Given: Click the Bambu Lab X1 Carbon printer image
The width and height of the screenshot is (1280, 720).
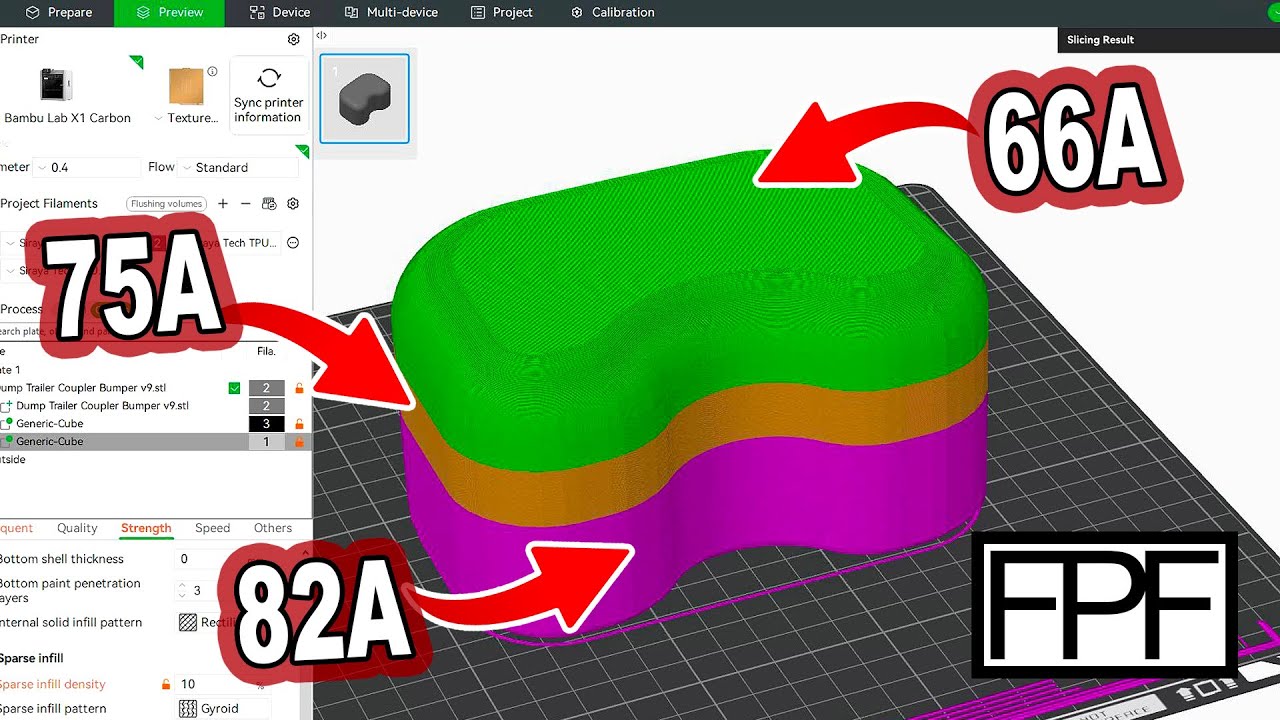Looking at the screenshot, I should 56,85.
